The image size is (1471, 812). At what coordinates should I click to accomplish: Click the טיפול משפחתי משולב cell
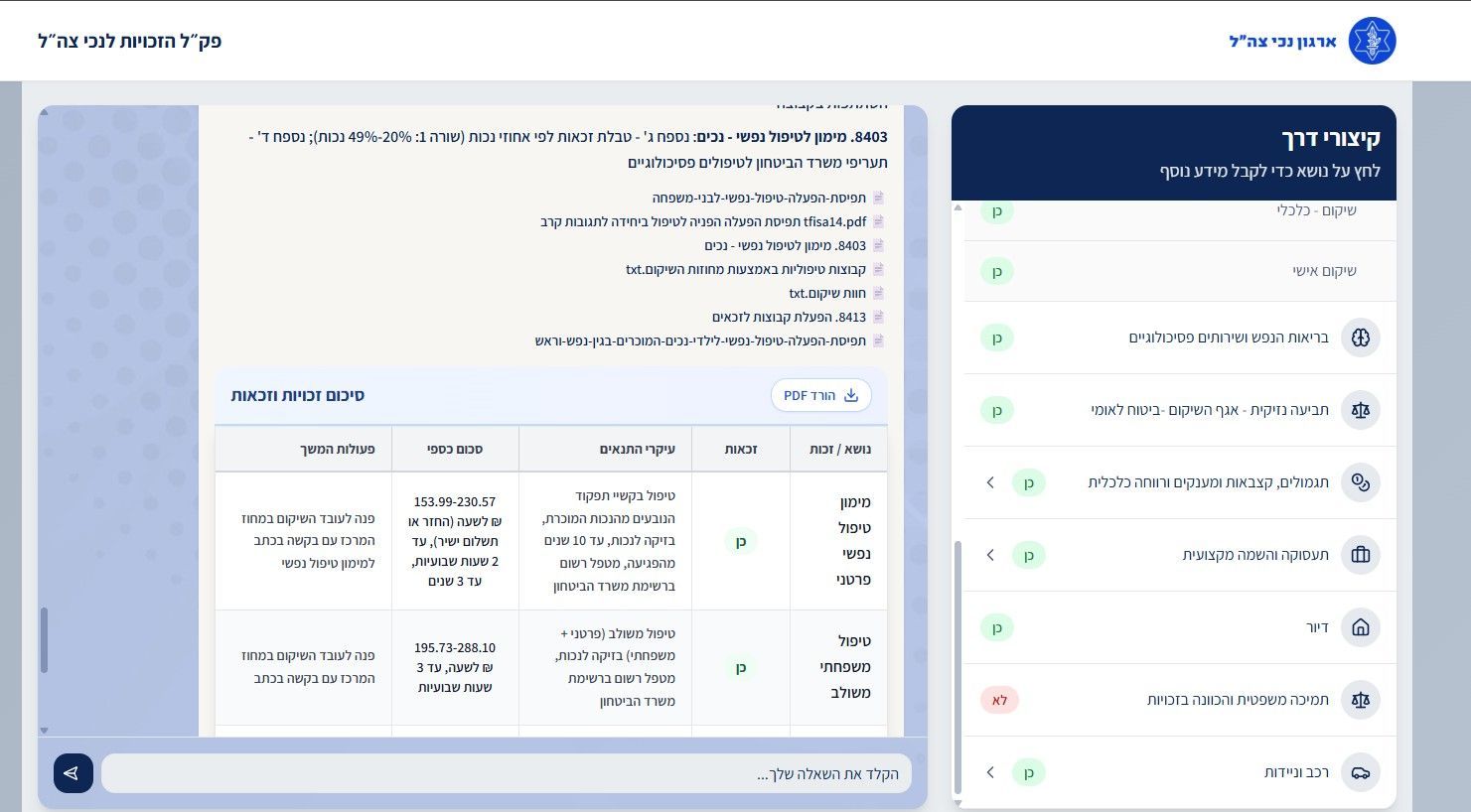[x=839, y=667]
